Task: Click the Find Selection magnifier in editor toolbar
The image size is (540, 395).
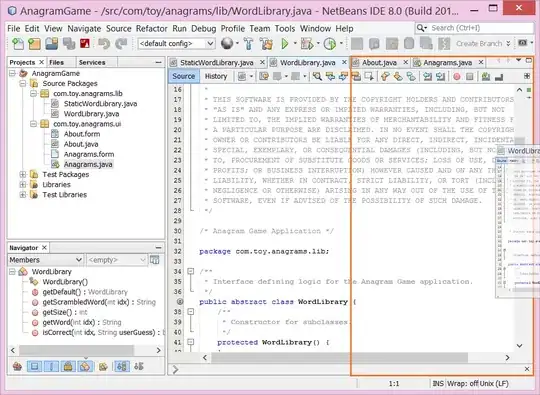Action: tap(317, 76)
